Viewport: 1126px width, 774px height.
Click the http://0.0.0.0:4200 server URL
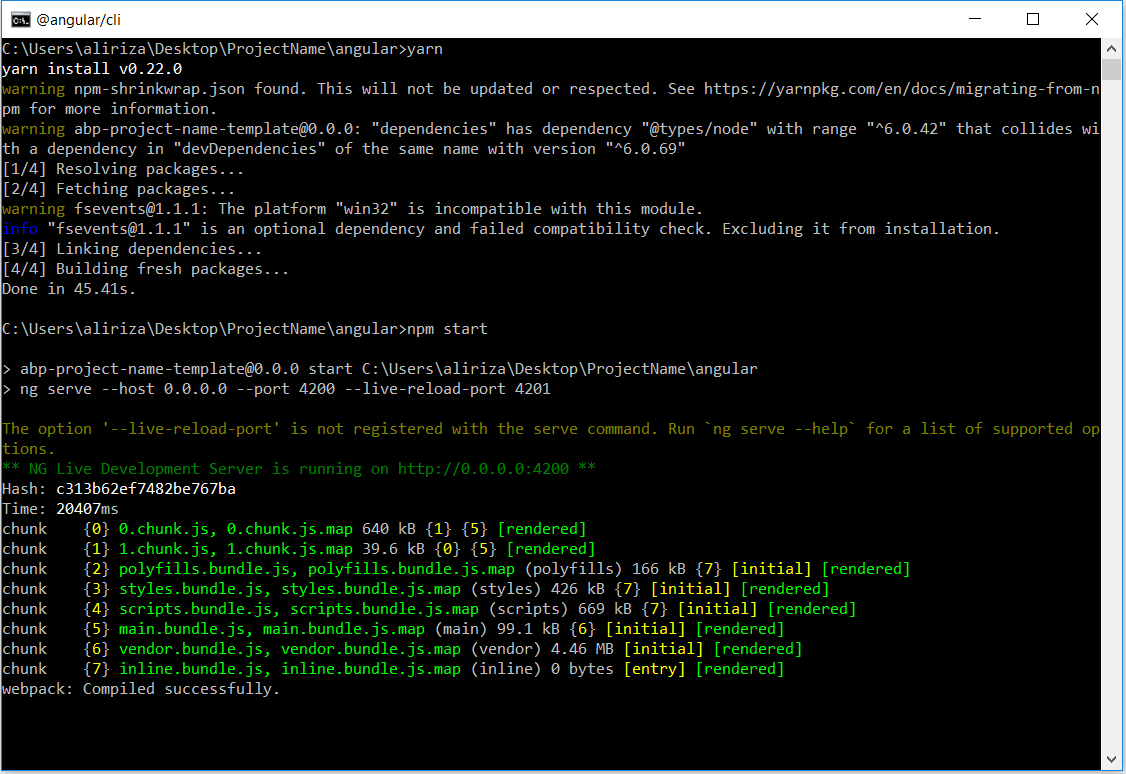483,469
